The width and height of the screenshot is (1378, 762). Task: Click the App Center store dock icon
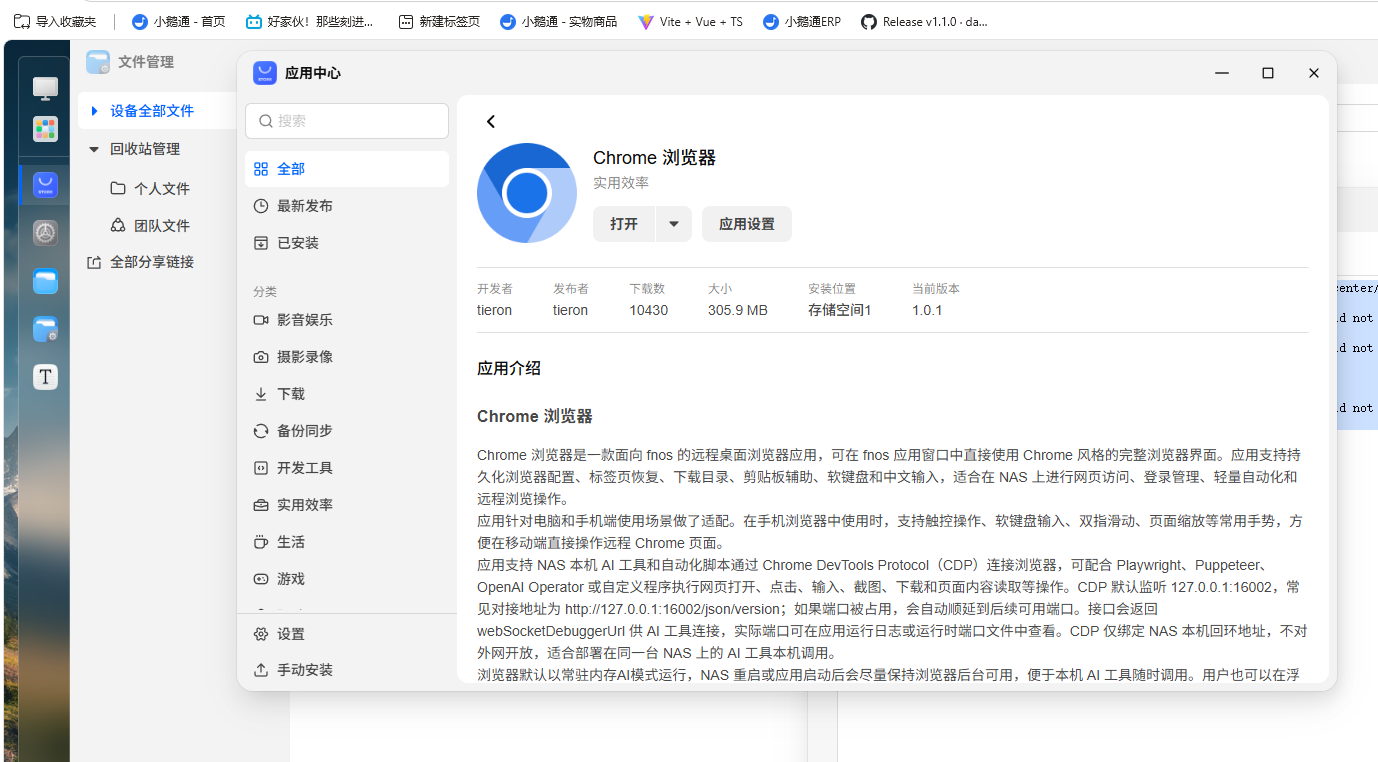point(45,185)
